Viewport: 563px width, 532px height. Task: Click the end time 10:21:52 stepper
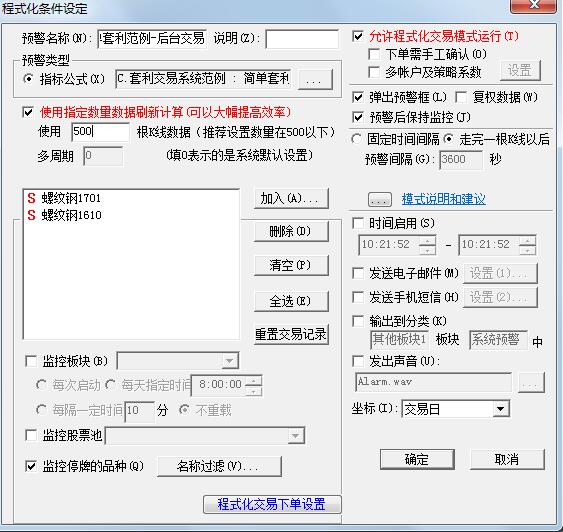tap(528, 245)
